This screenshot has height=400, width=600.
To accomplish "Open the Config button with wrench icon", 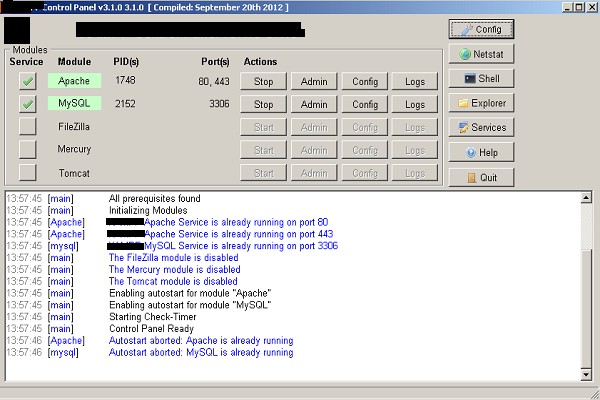I will click(481, 29).
